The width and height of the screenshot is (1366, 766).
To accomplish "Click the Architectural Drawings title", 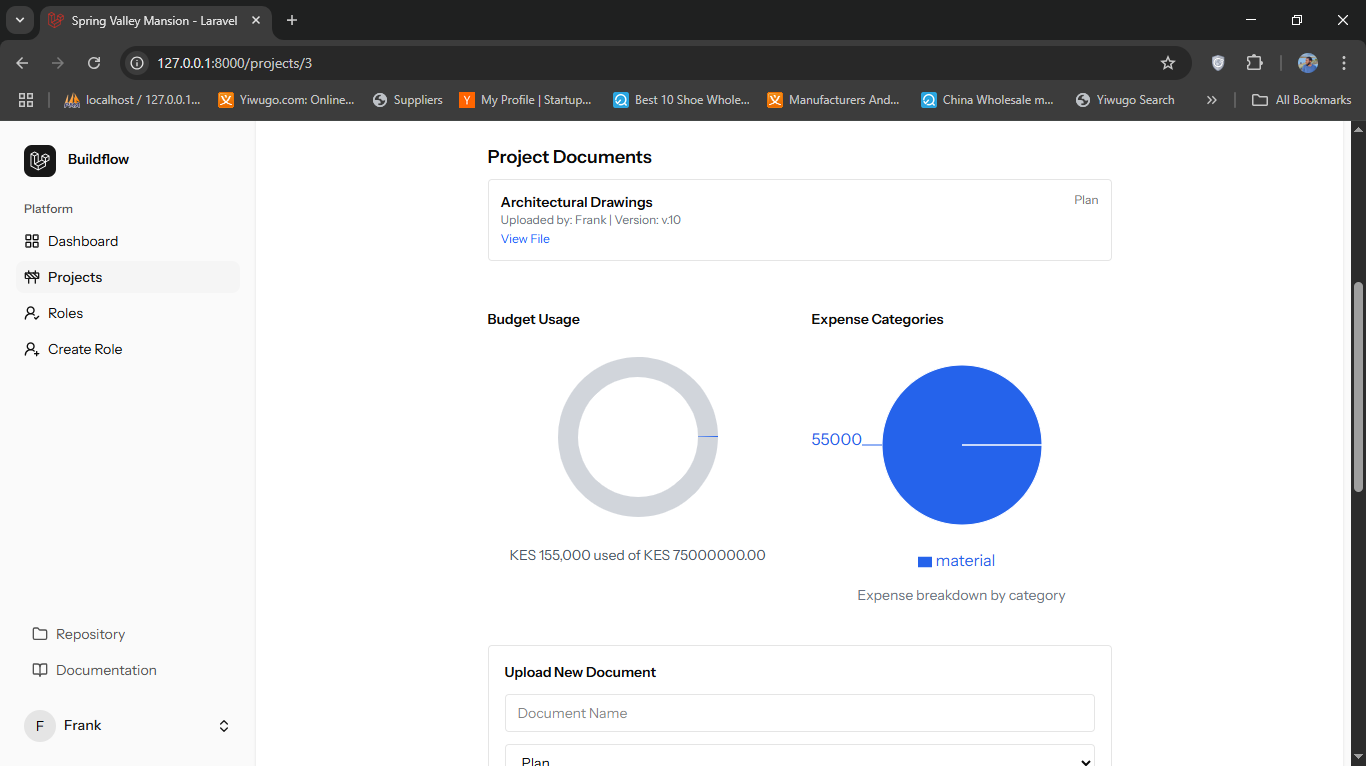I will click(x=577, y=202).
